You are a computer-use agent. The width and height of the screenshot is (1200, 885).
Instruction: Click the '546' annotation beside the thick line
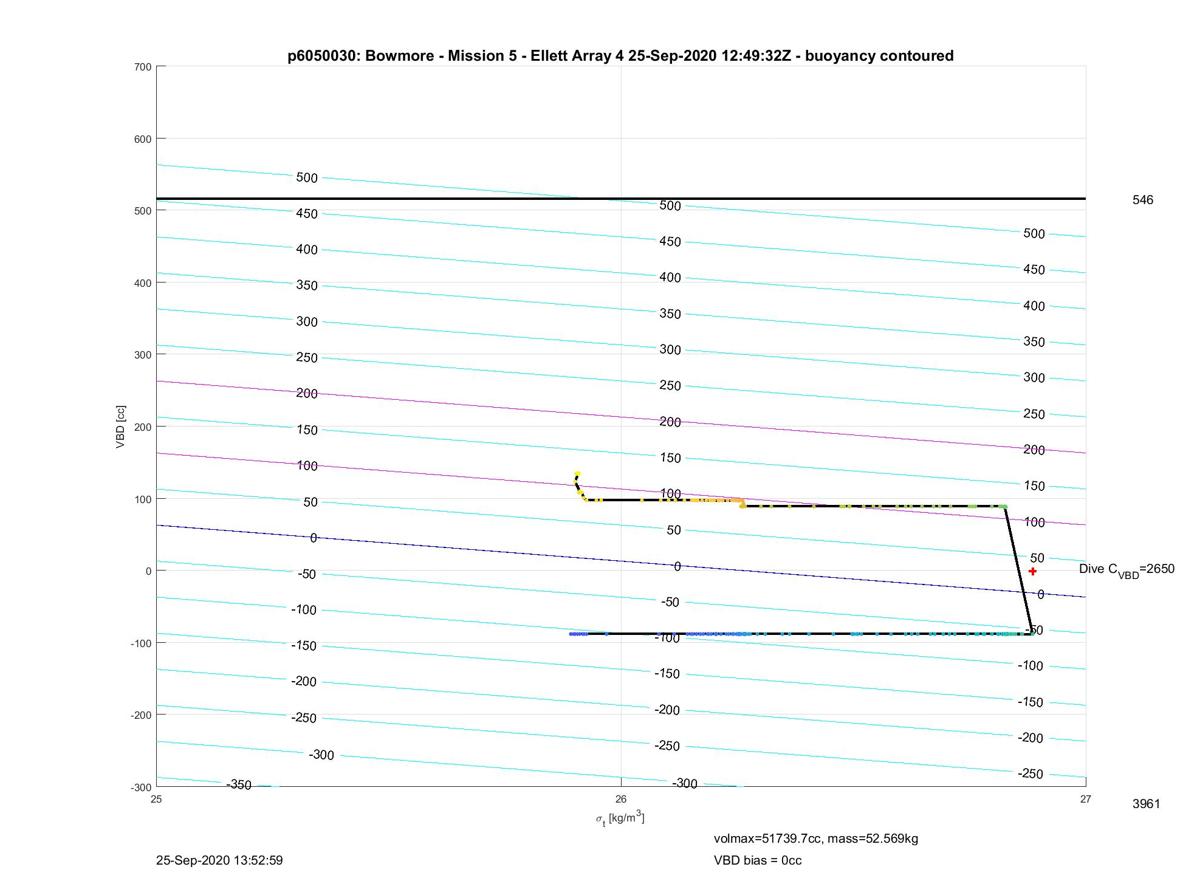(1142, 200)
